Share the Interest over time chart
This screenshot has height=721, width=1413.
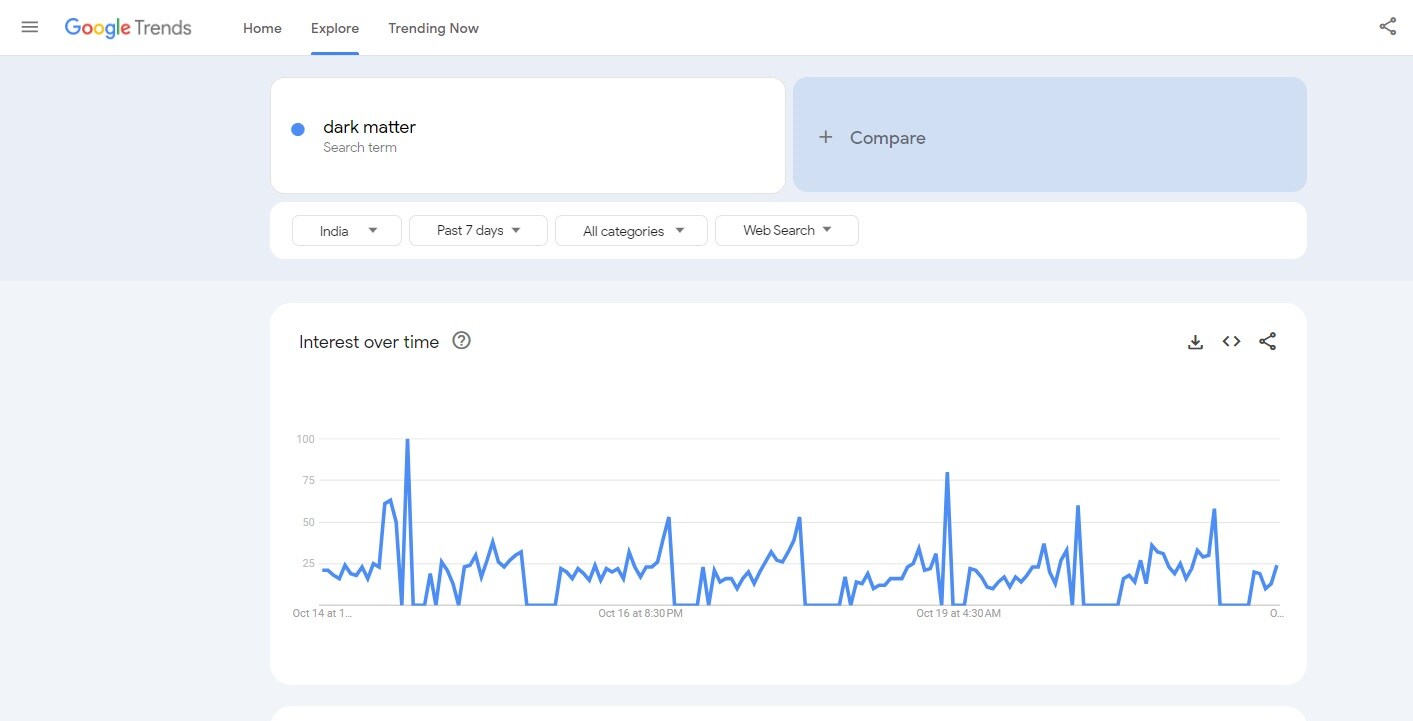[x=1267, y=342]
